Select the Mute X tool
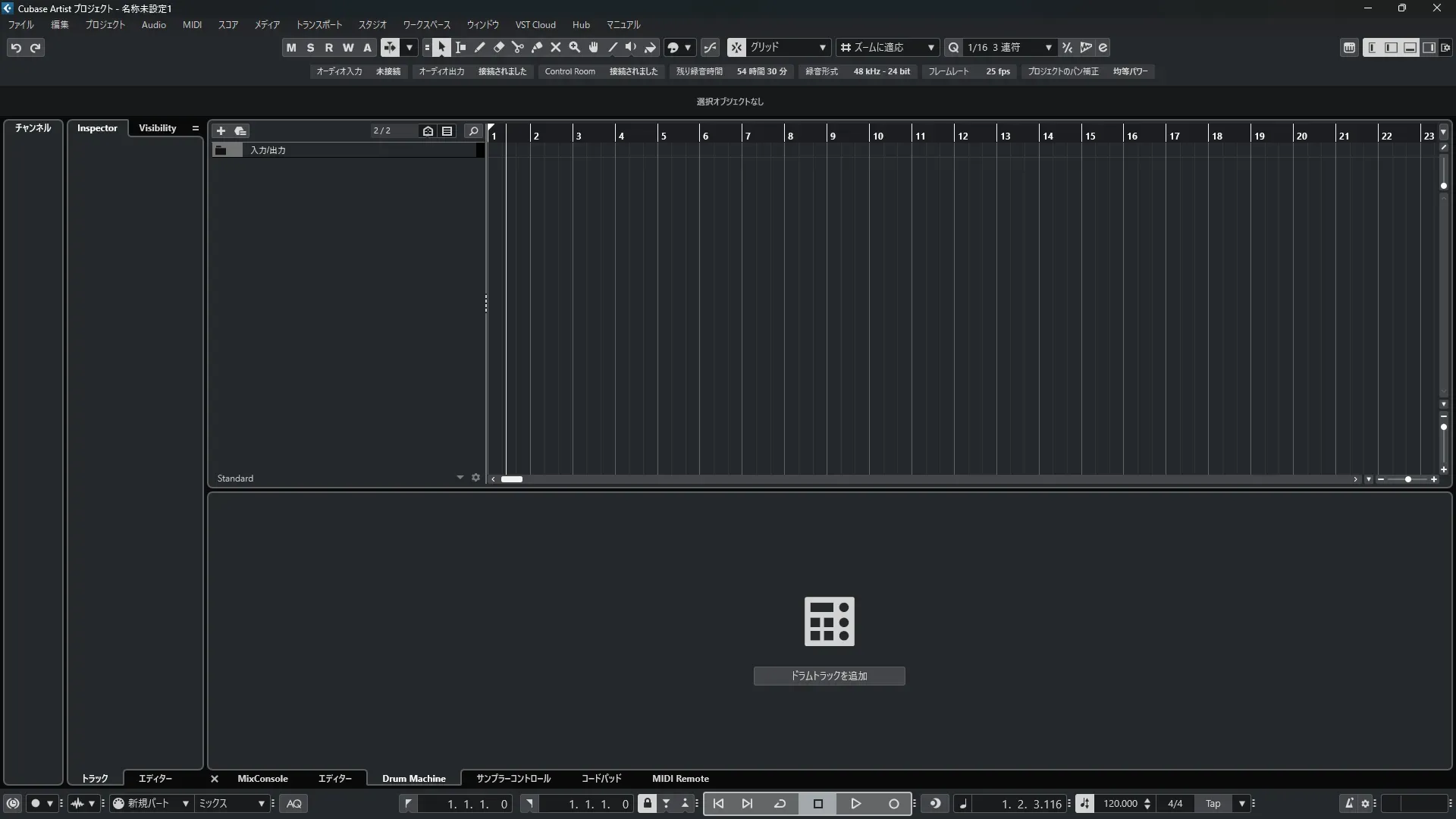 (x=556, y=48)
